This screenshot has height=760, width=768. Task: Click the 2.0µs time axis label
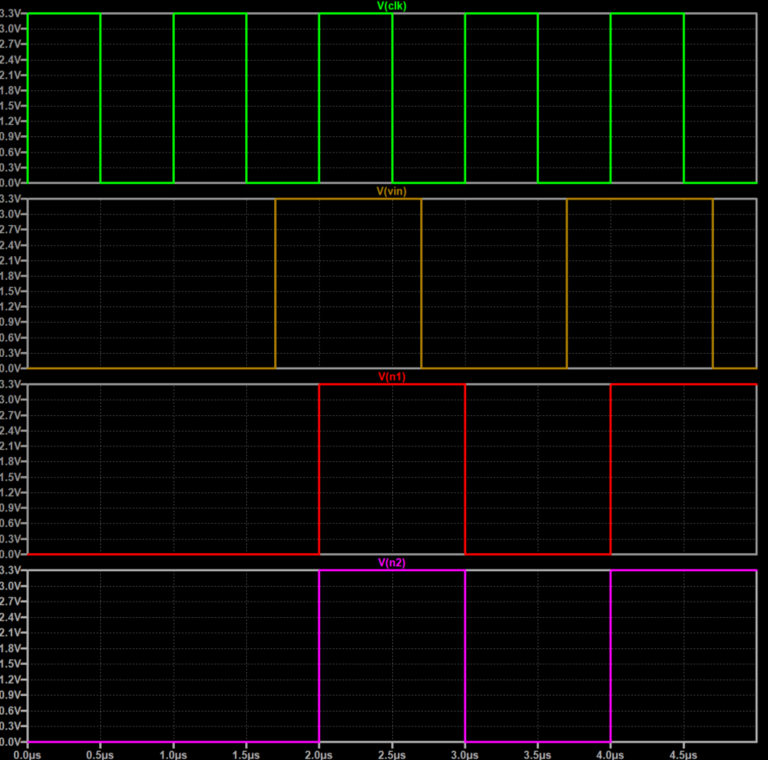click(319, 751)
